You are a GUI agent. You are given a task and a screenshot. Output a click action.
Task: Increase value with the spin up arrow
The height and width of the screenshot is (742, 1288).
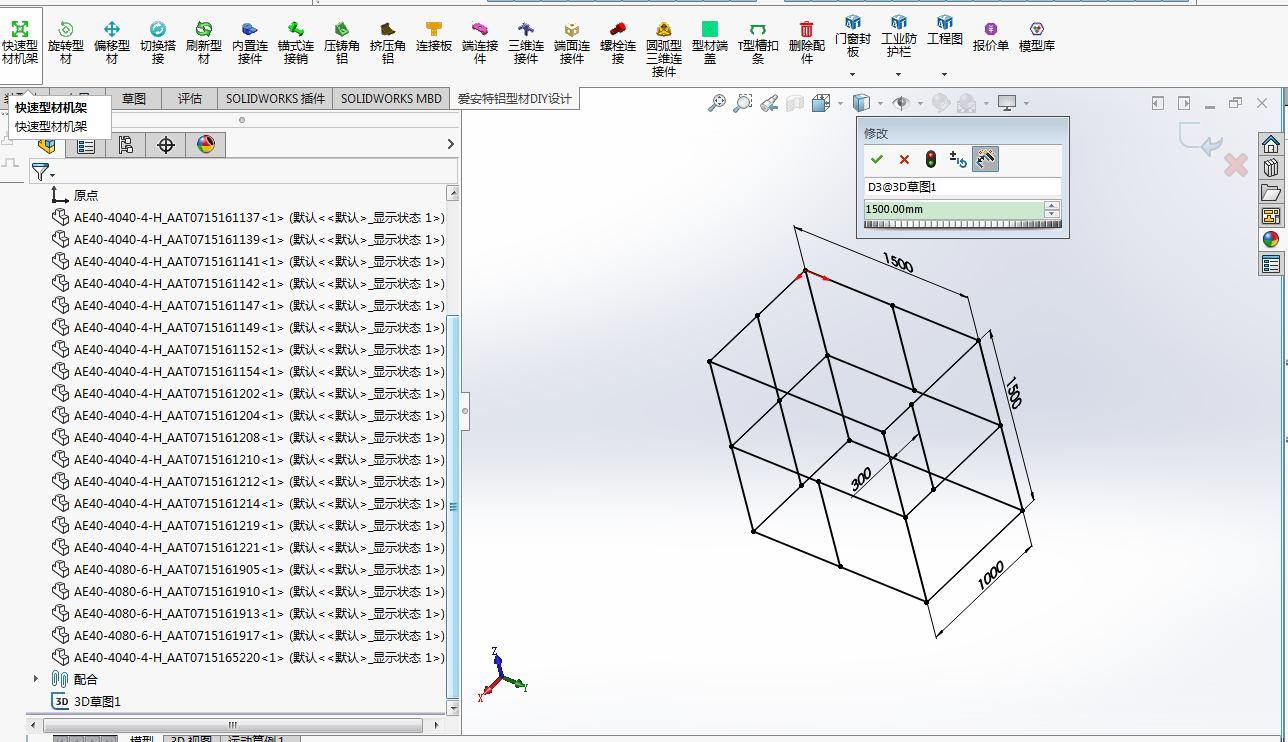click(x=1051, y=205)
